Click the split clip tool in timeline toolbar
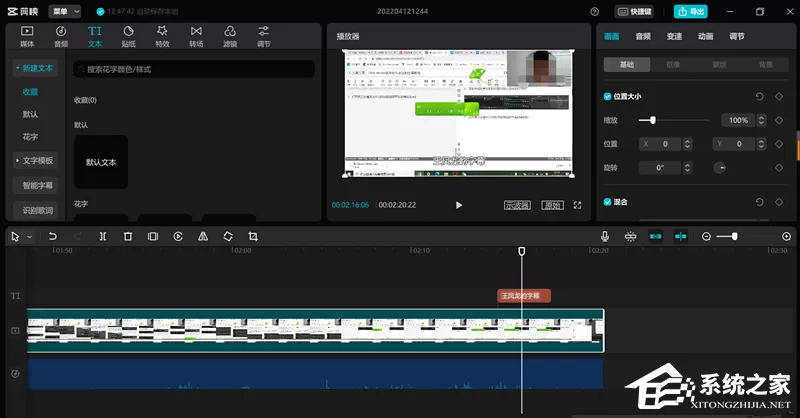This screenshot has width=800, height=418. (103, 236)
